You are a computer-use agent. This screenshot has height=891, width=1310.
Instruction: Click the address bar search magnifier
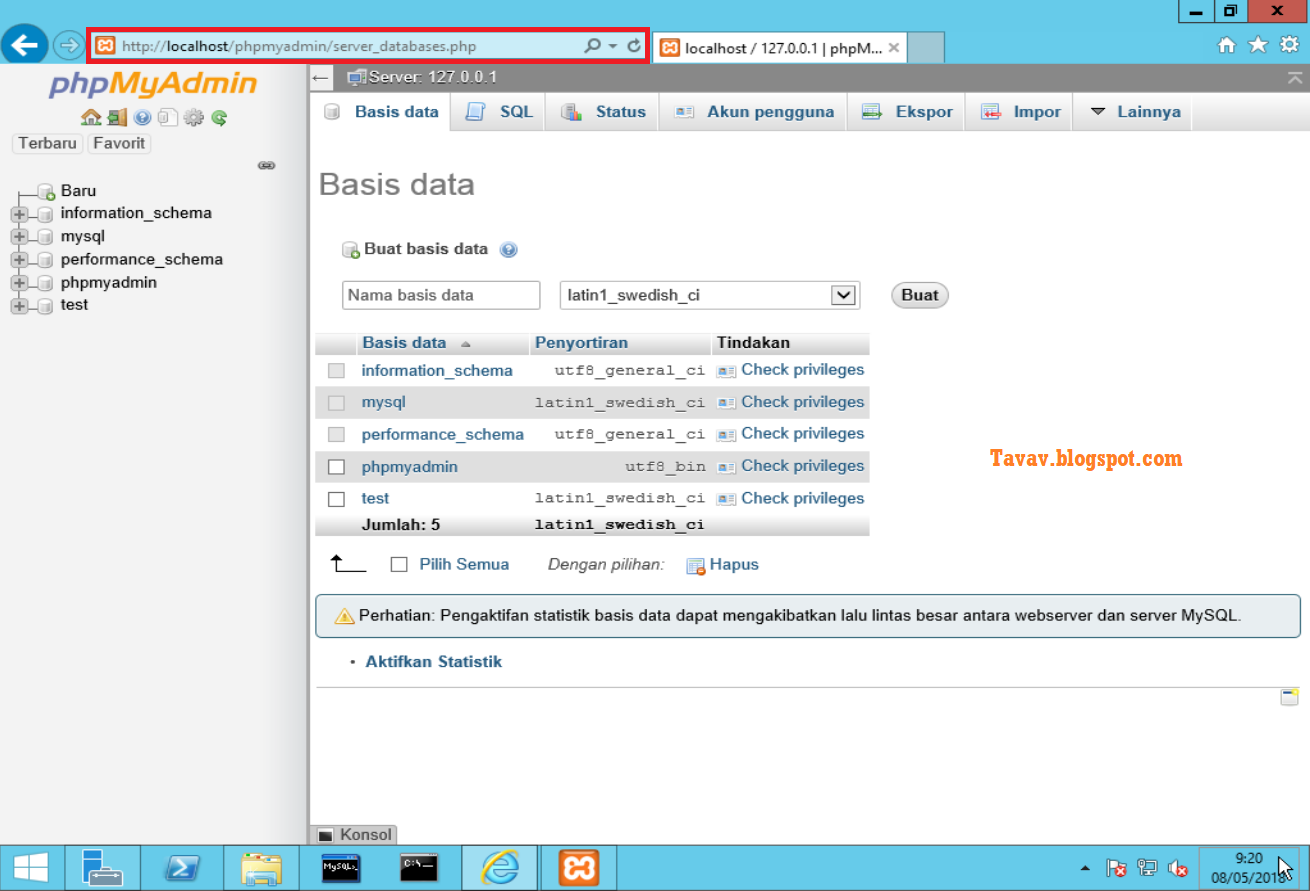click(x=592, y=46)
